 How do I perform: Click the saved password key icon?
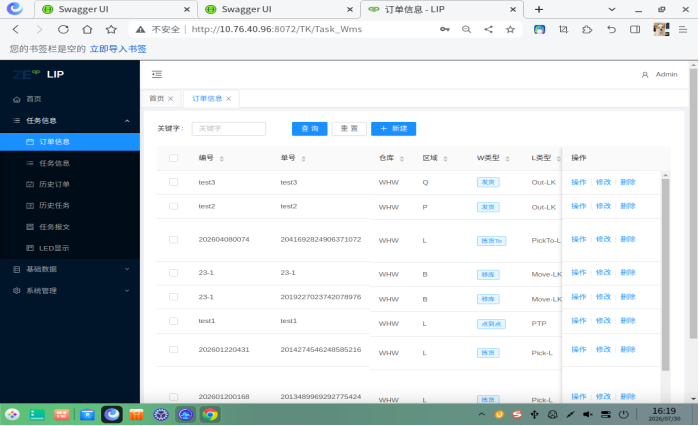pyautogui.click(x=444, y=29)
